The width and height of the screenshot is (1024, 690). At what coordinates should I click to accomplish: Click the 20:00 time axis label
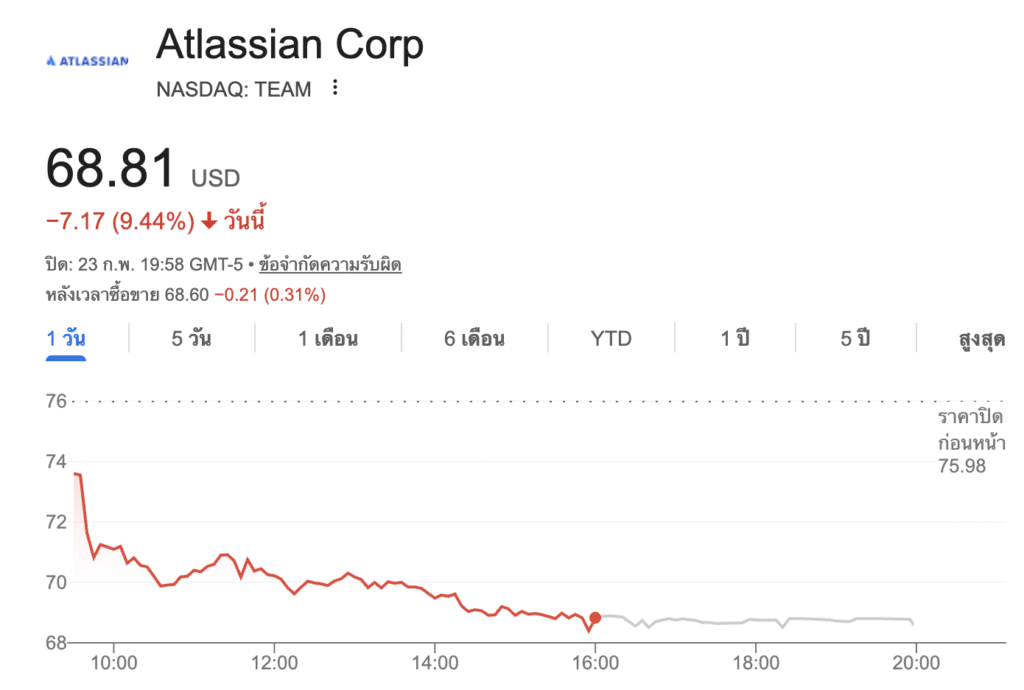[916, 661]
